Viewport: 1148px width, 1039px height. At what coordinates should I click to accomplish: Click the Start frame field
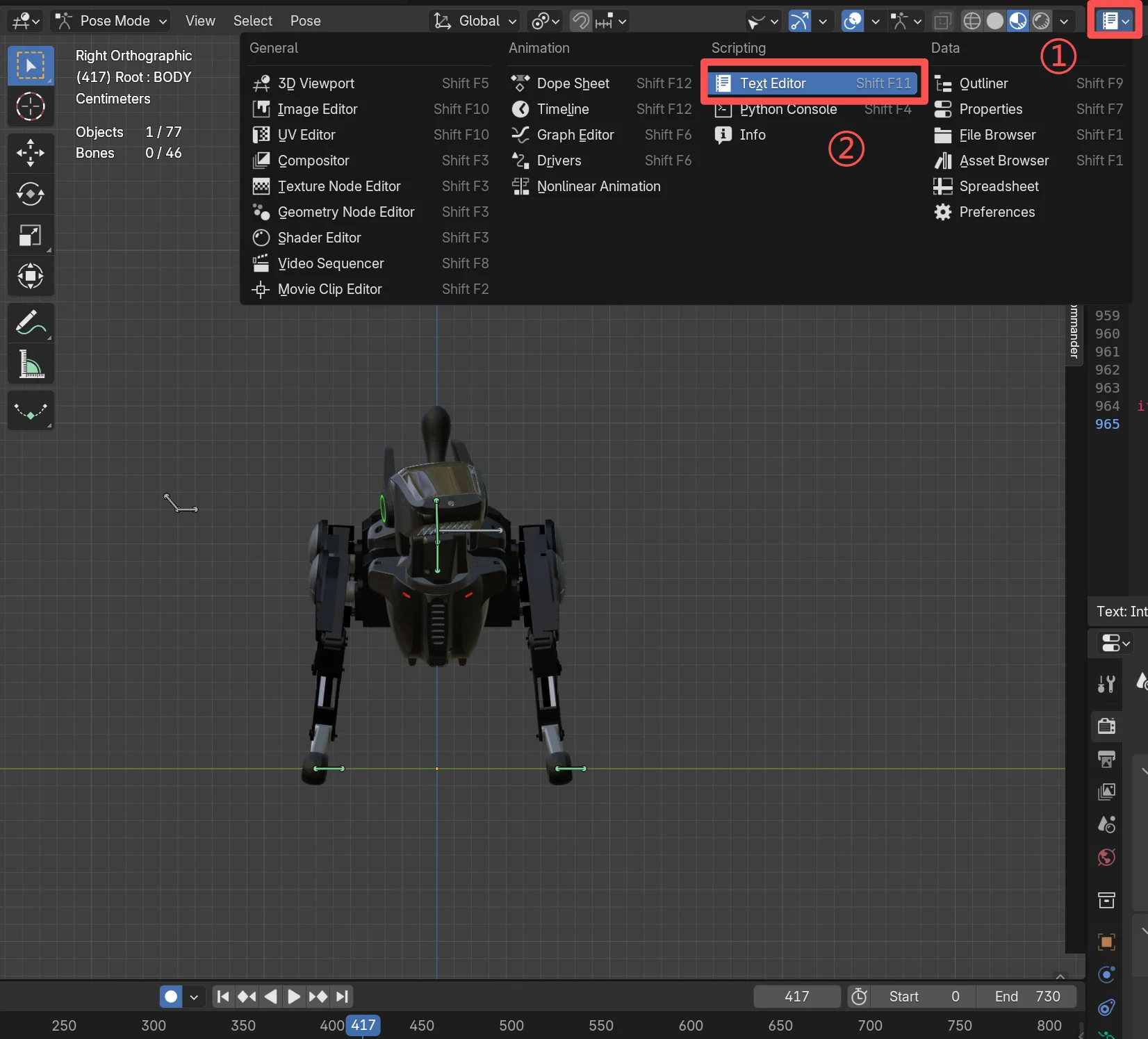tap(924, 997)
